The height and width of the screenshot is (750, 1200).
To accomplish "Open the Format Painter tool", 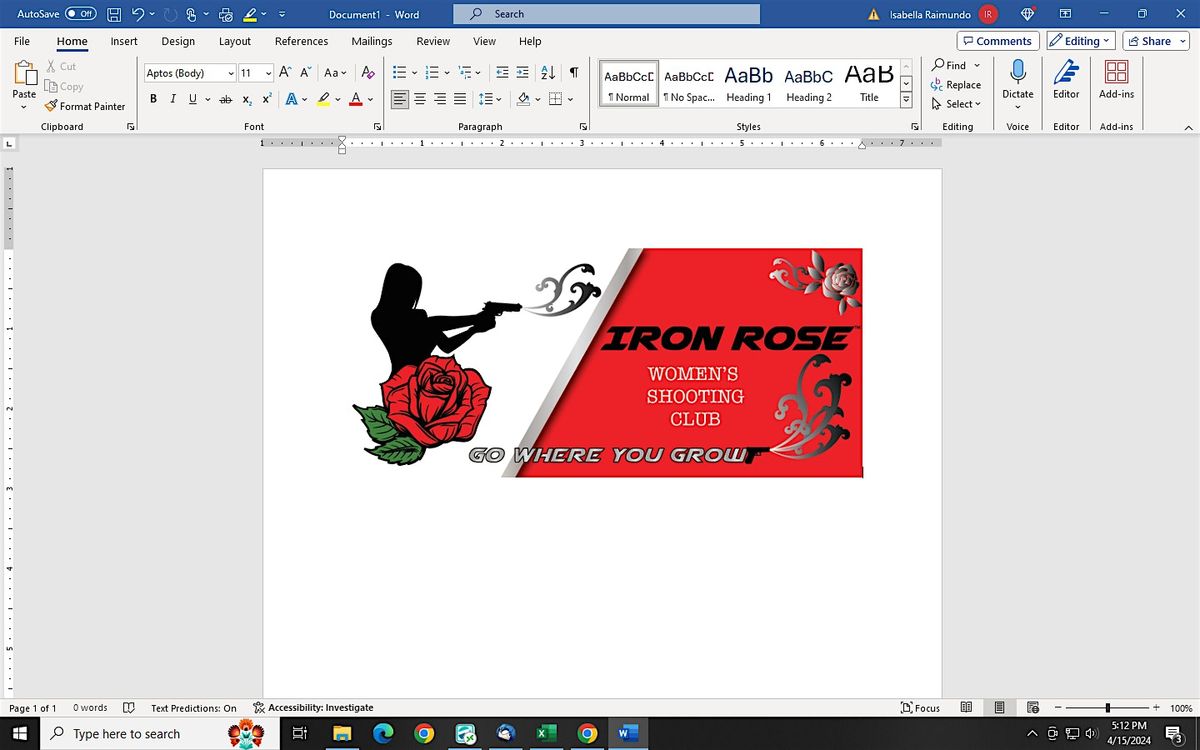I will pyautogui.click(x=86, y=106).
